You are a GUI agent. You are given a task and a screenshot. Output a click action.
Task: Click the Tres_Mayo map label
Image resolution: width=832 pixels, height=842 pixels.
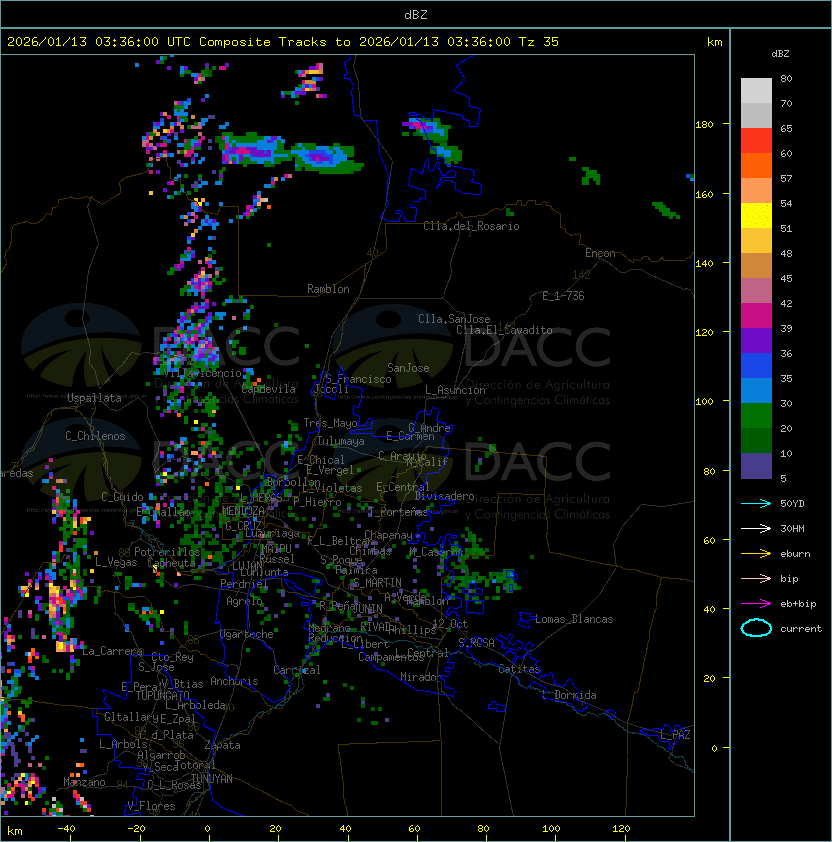330,423
